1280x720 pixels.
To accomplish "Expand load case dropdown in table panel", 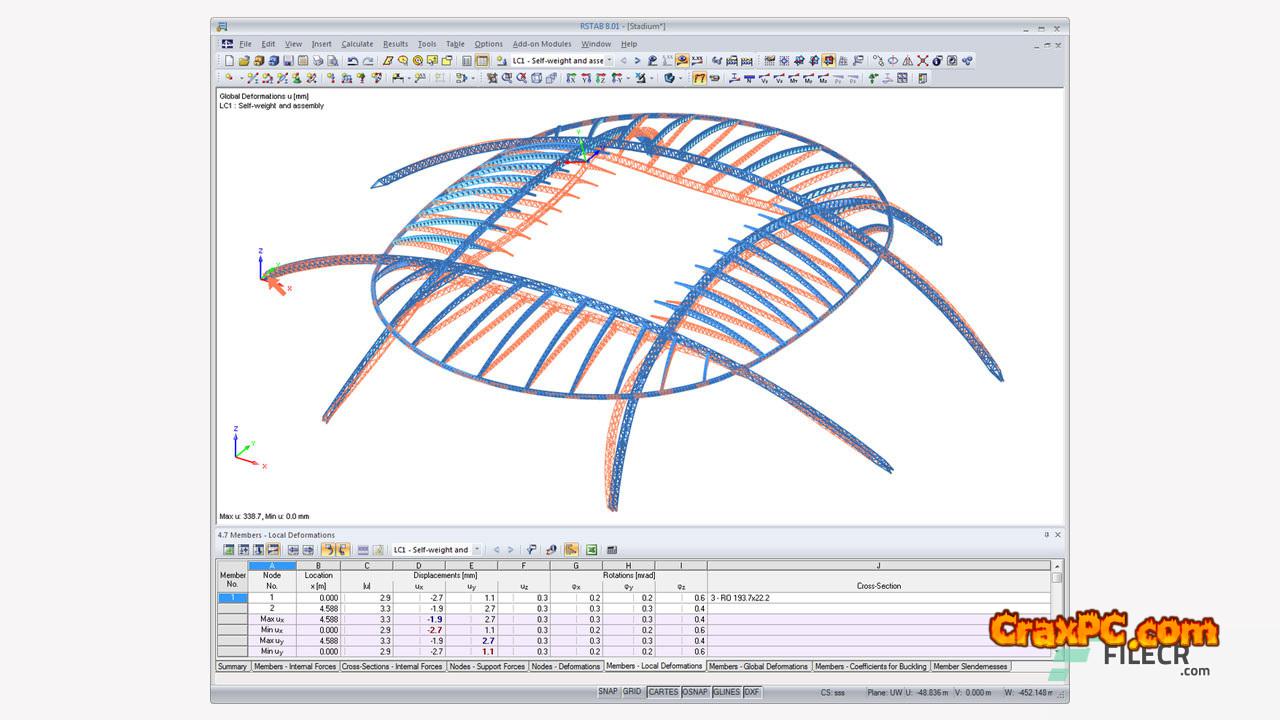I will [476, 550].
